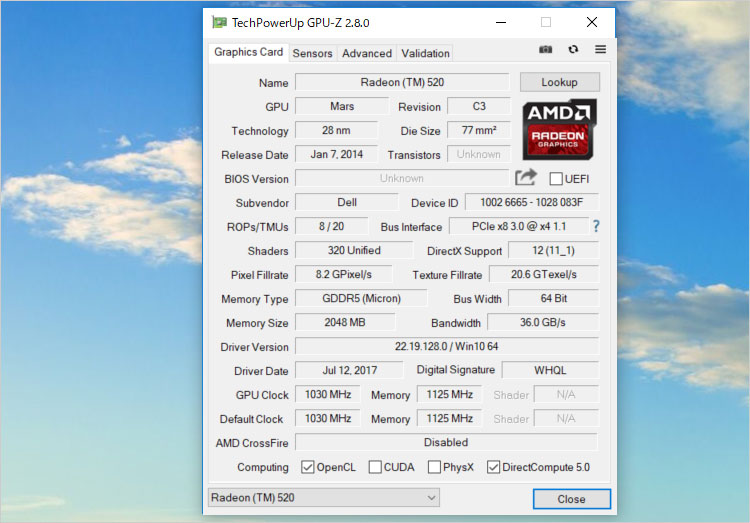Click the Default Clock row Shader N/A field

[x=566, y=418]
